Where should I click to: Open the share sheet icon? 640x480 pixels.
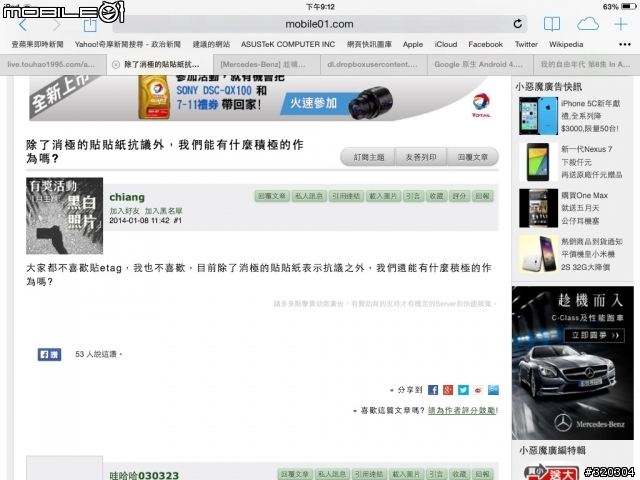[x=90, y=24]
